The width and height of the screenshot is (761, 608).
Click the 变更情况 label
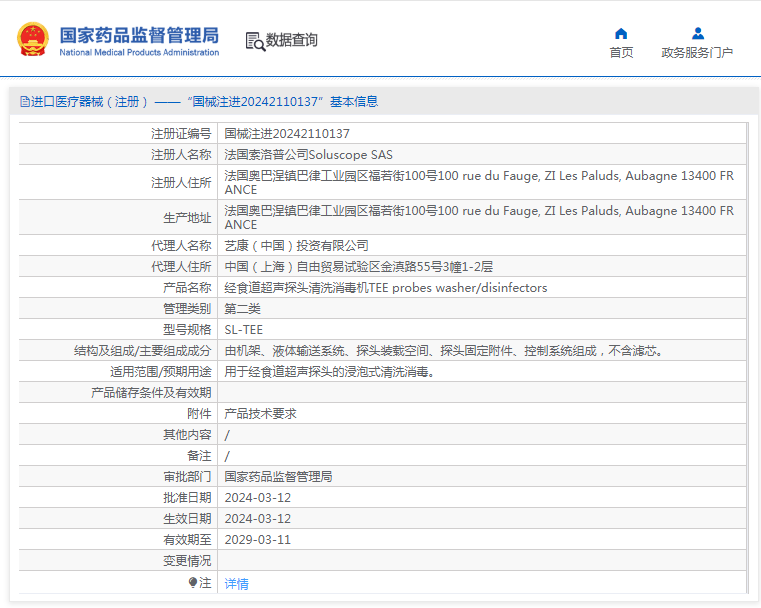pos(187,561)
